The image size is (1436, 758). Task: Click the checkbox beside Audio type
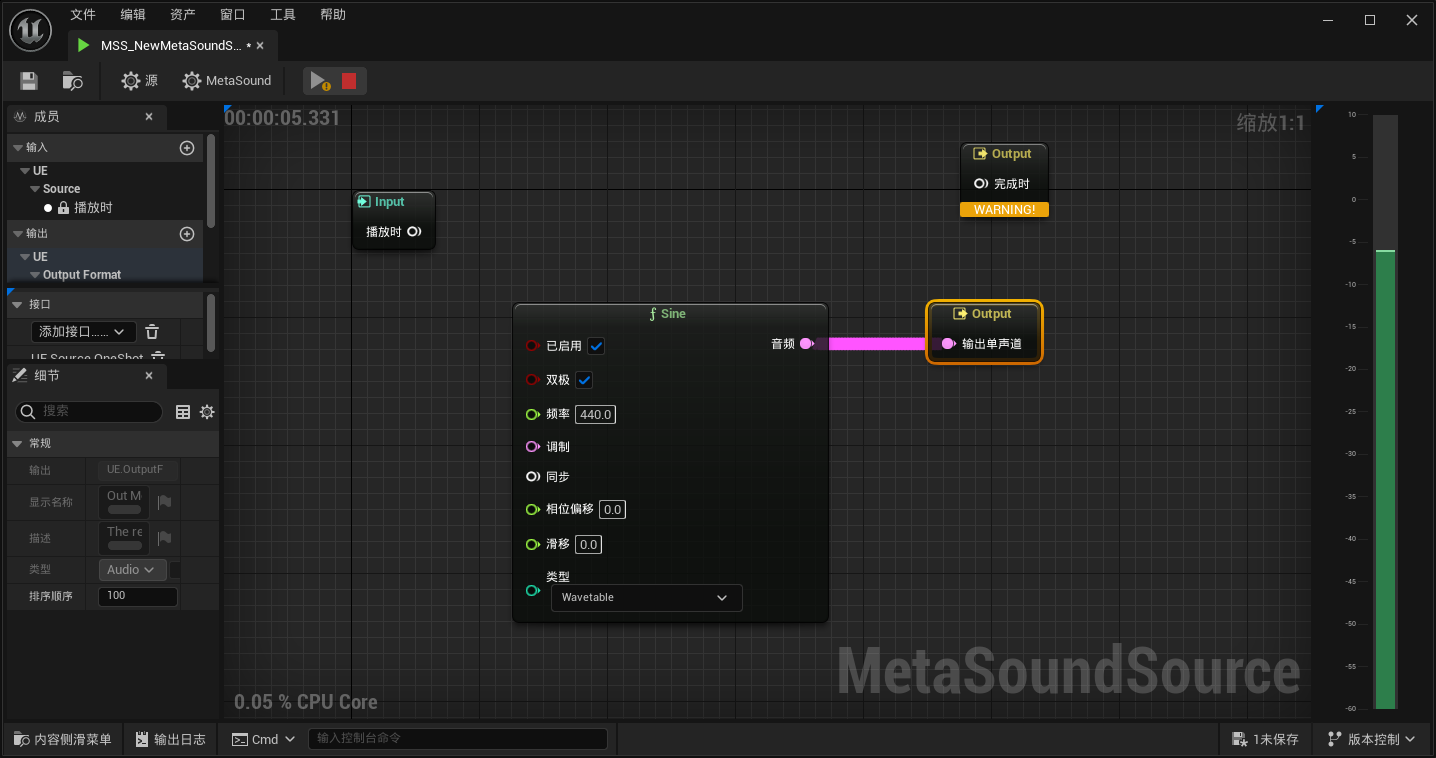(x=176, y=570)
